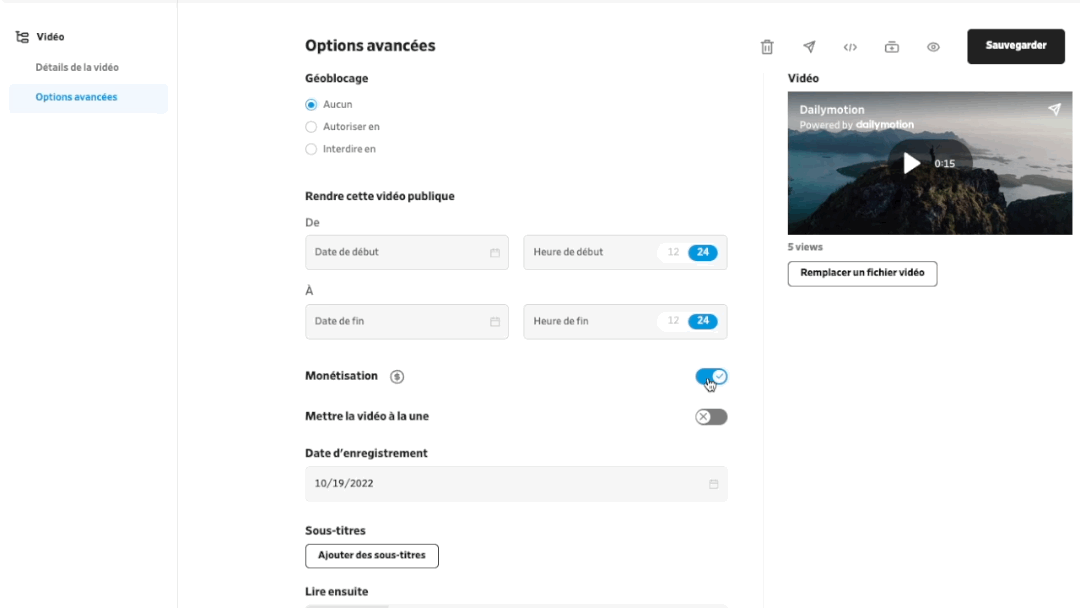This screenshot has width=1080, height=608.
Task: Open Détails de la vidéo section
Action: tap(77, 67)
